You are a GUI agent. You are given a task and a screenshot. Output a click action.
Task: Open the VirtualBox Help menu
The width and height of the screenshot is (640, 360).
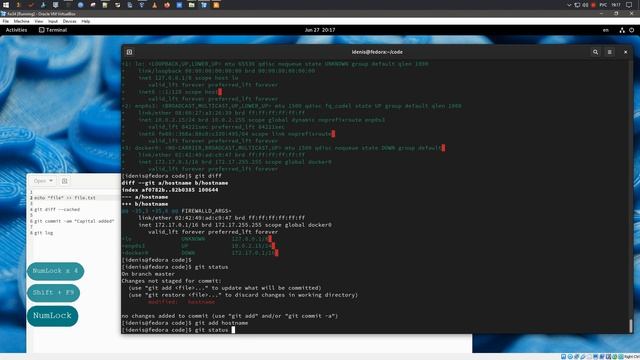85,21
